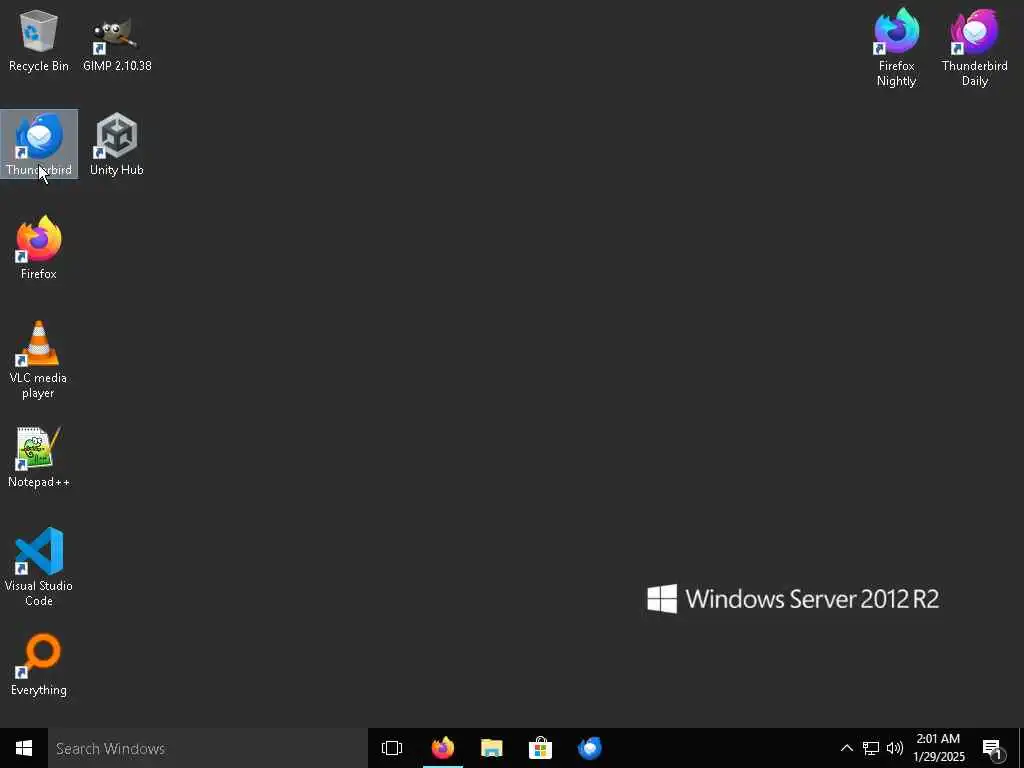Open the clock showing 2:01 AM
Screen dimensions: 1024x768
(x=939, y=748)
